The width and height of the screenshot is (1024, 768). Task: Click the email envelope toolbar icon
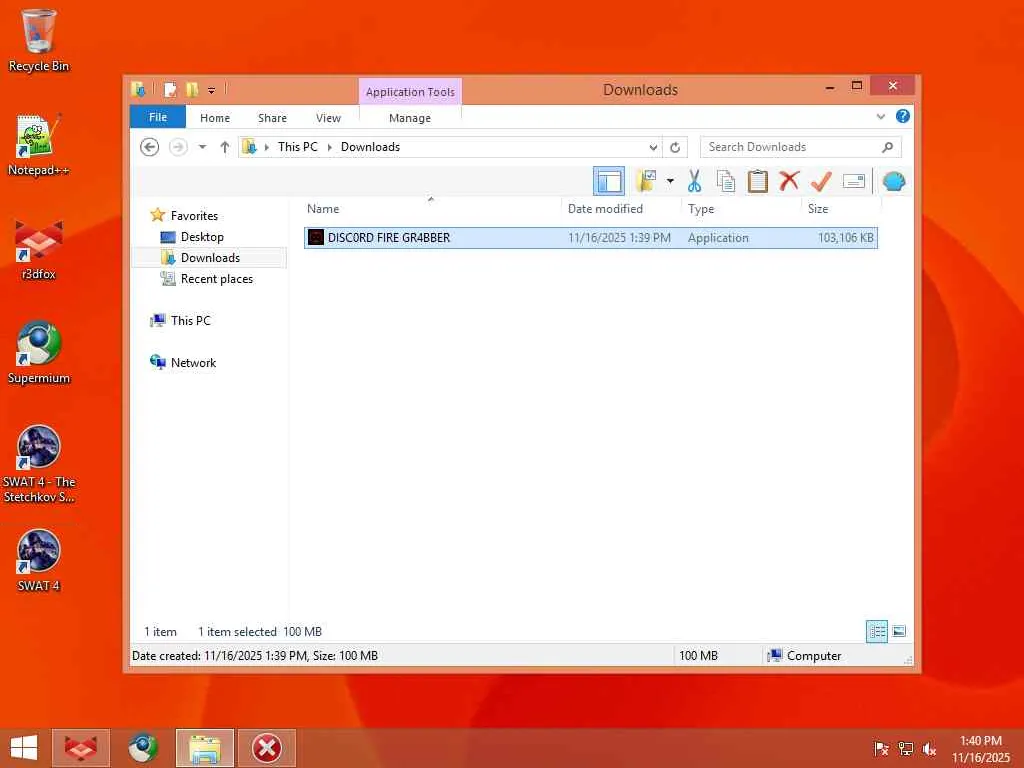854,181
